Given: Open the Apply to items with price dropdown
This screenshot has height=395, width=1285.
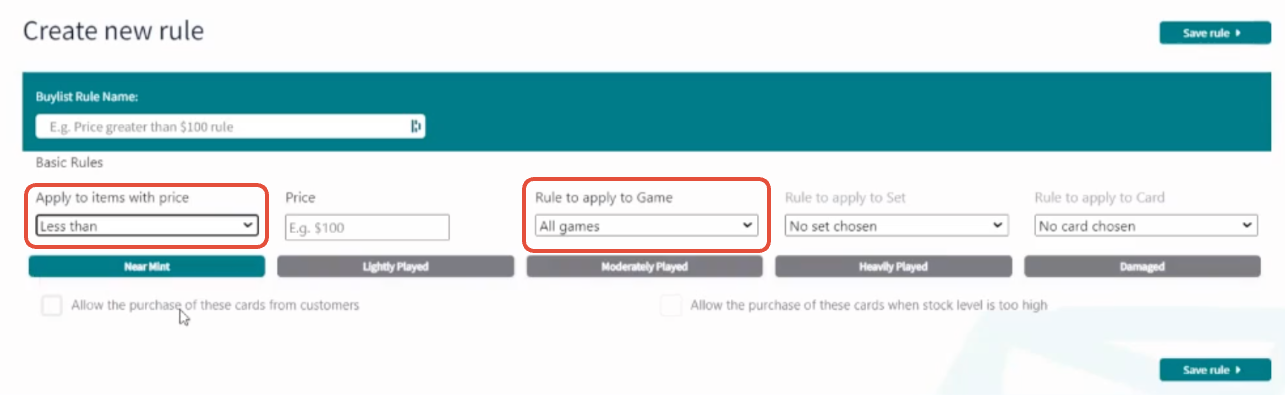Looking at the screenshot, I should [147, 226].
